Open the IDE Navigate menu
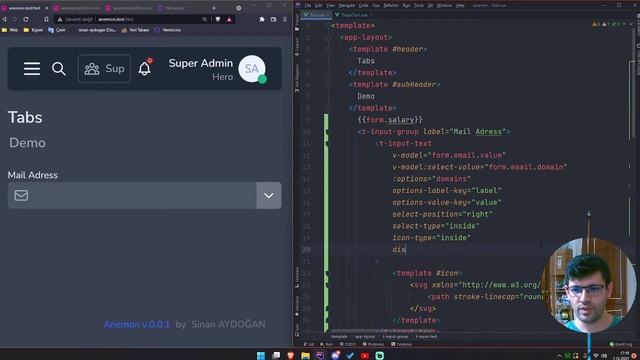 tap(347, 5)
